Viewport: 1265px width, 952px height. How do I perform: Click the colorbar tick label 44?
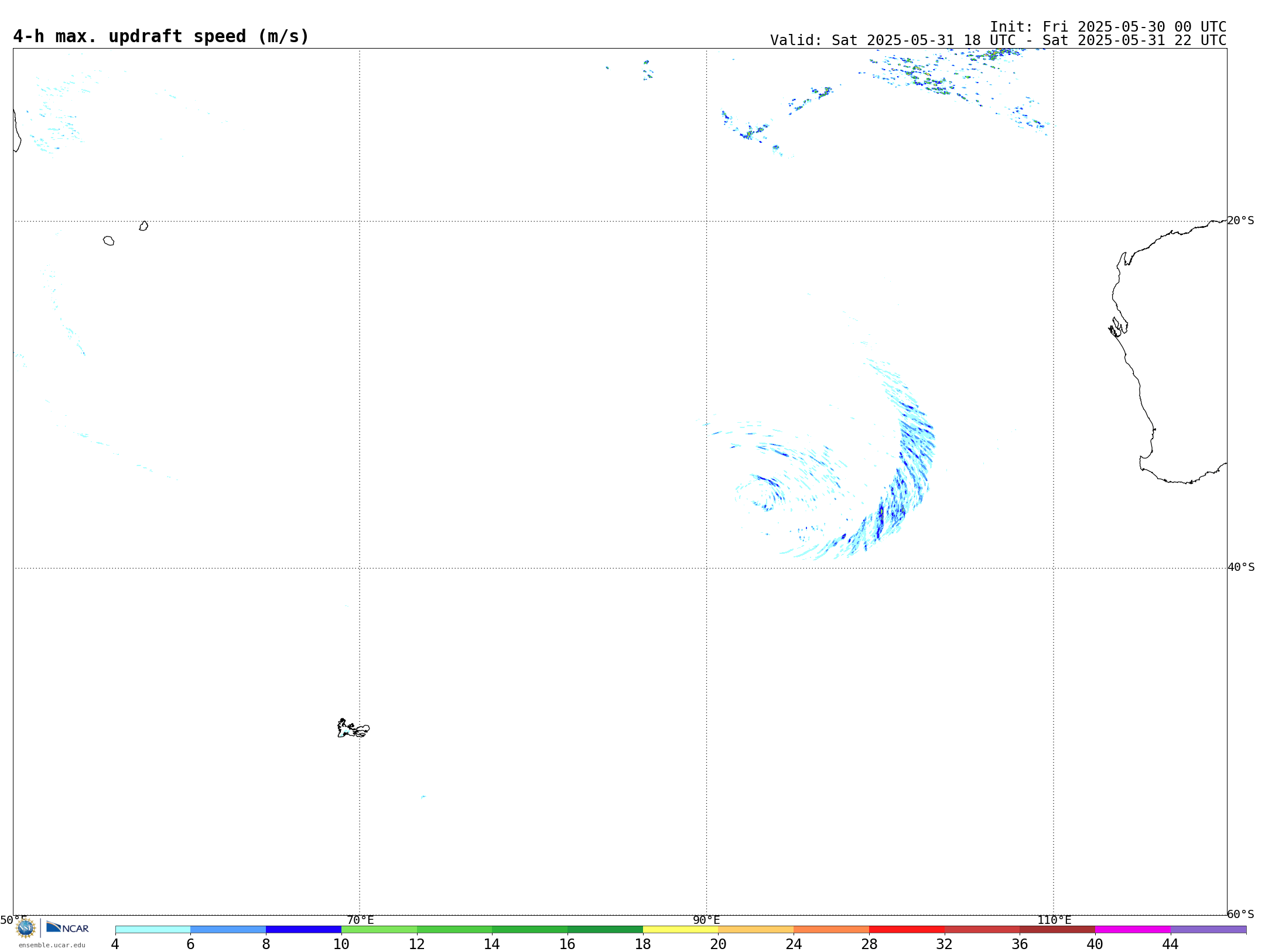pyautogui.click(x=1170, y=944)
